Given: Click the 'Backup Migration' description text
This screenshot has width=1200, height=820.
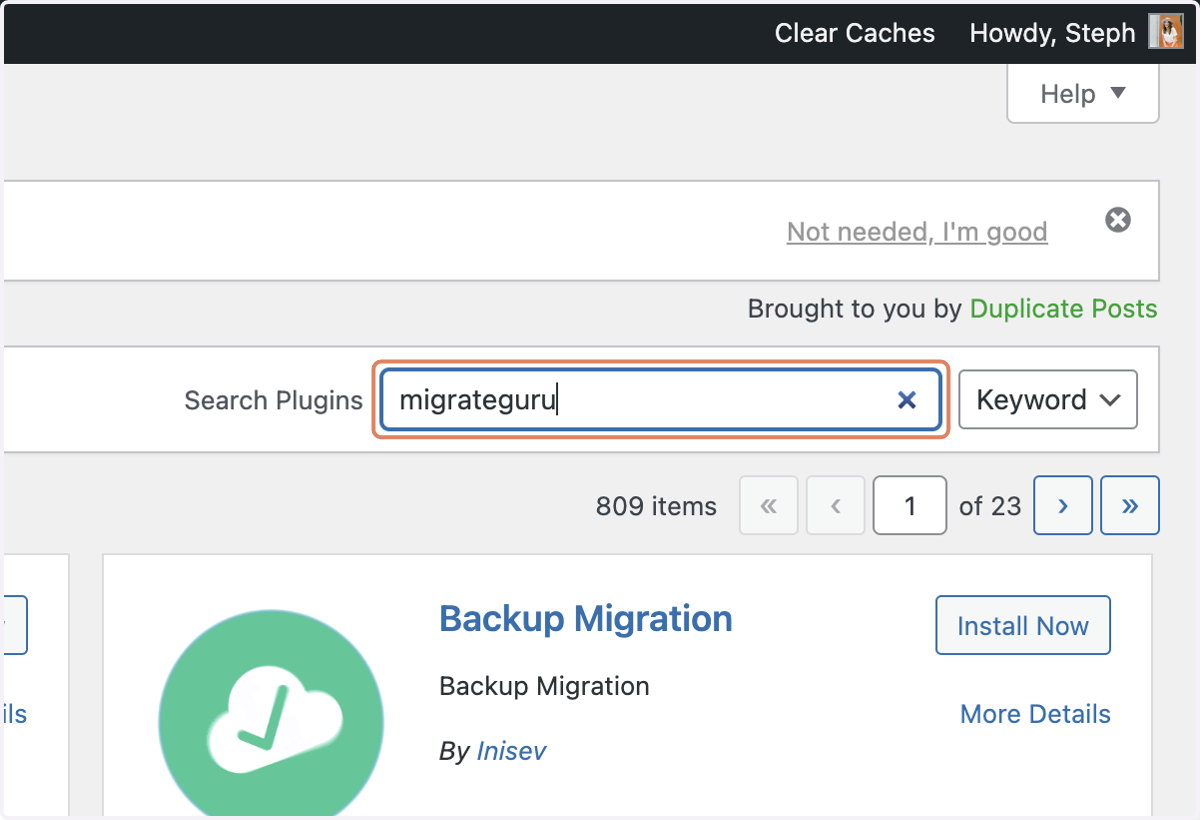Looking at the screenshot, I should pyautogui.click(x=544, y=687).
